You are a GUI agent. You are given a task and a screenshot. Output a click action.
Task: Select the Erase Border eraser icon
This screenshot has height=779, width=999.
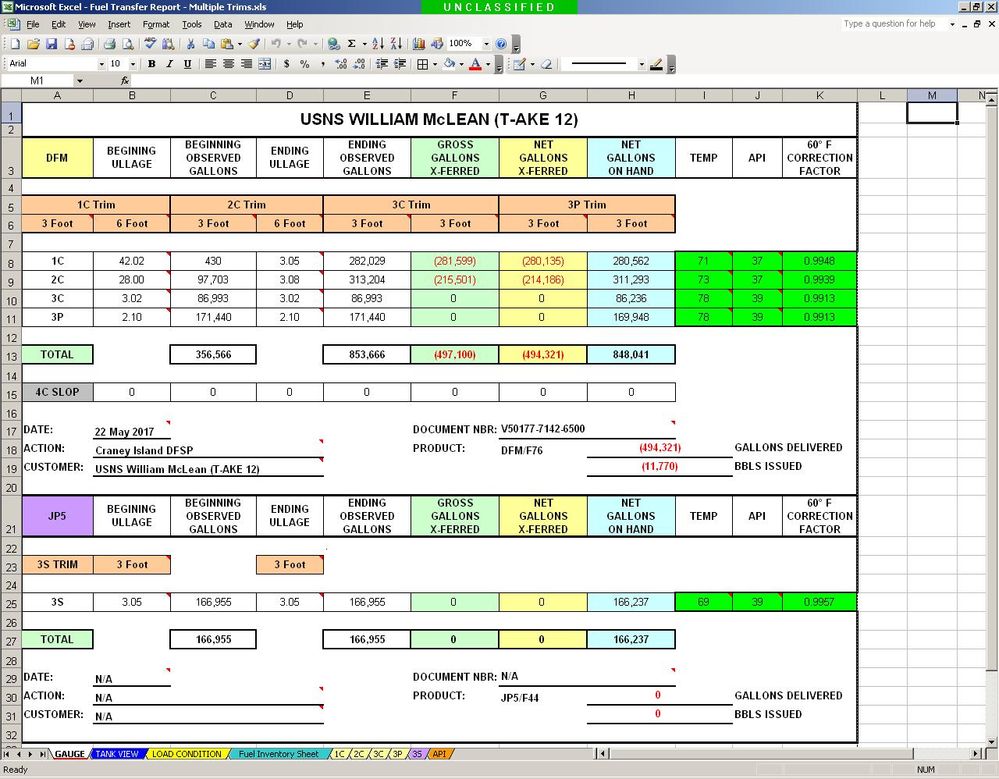tap(547, 64)
